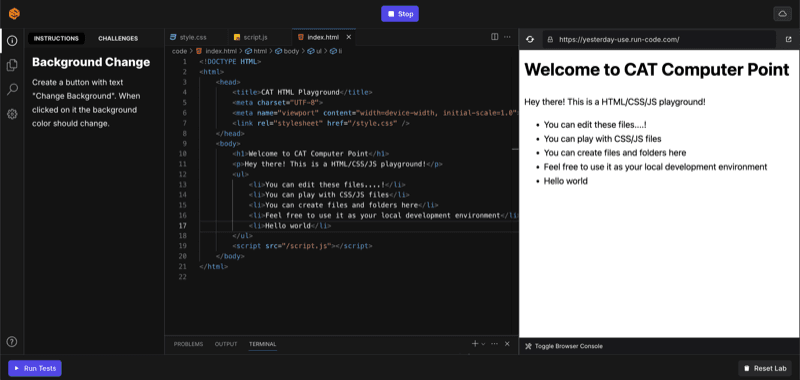Viewport: 800px width, 380px height.
Task: Refresh the browser preview
Action: coord(530,39)
